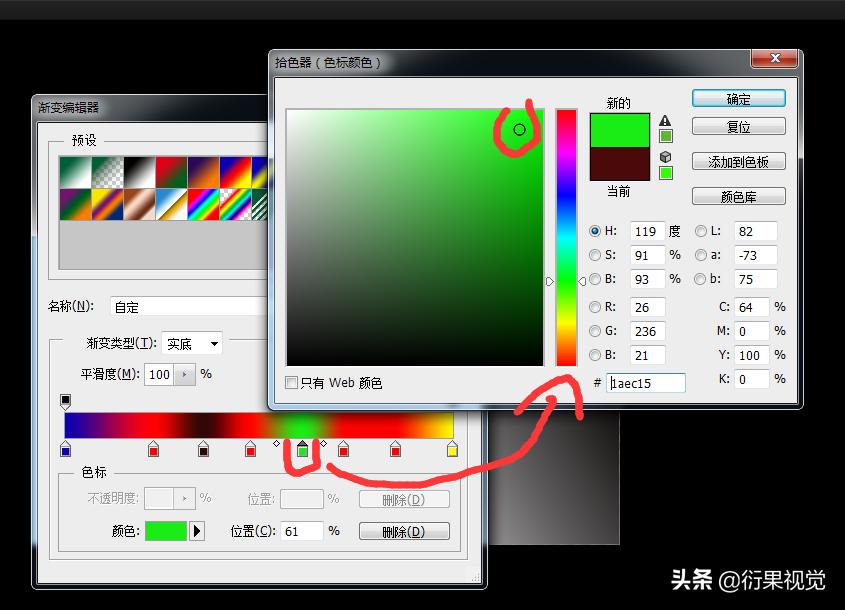Click the non-web-safe color cube icon
The image size is (845, 610).
click(x=666, y=157)
